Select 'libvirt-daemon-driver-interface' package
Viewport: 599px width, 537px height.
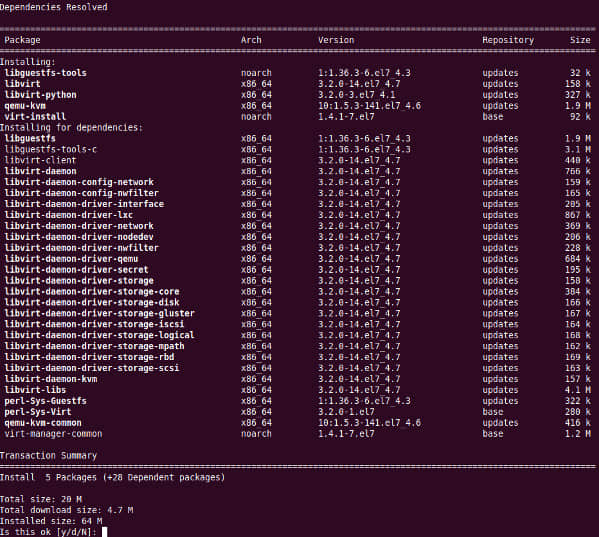[x=84, y=204]
